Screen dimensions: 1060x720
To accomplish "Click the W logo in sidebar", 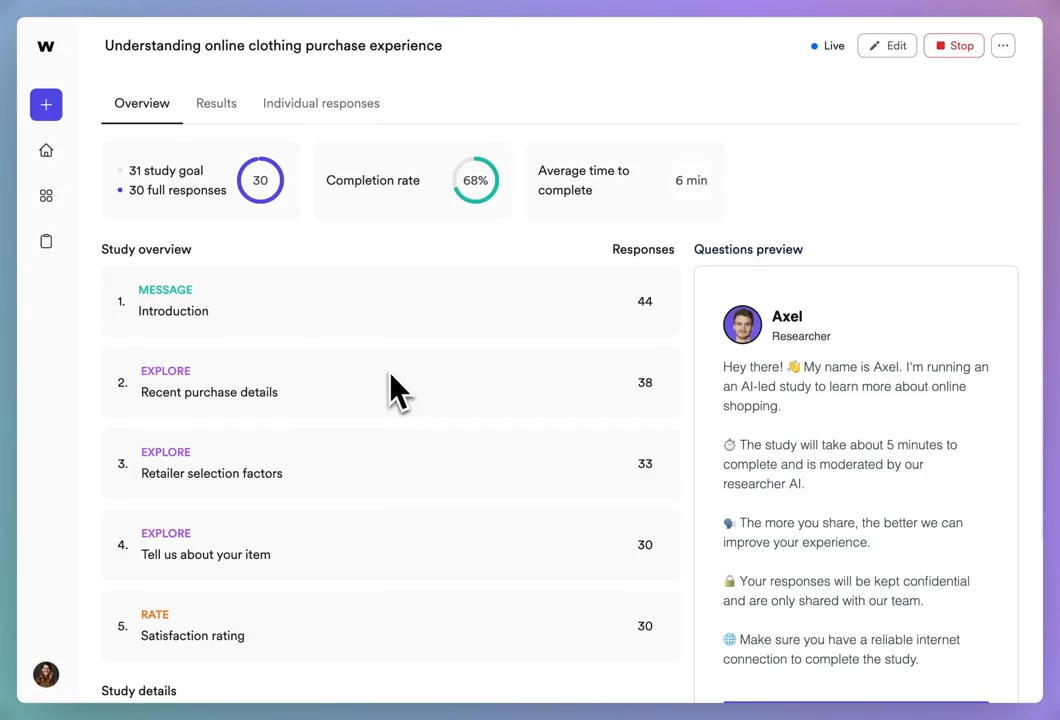I will coord(46,46).
